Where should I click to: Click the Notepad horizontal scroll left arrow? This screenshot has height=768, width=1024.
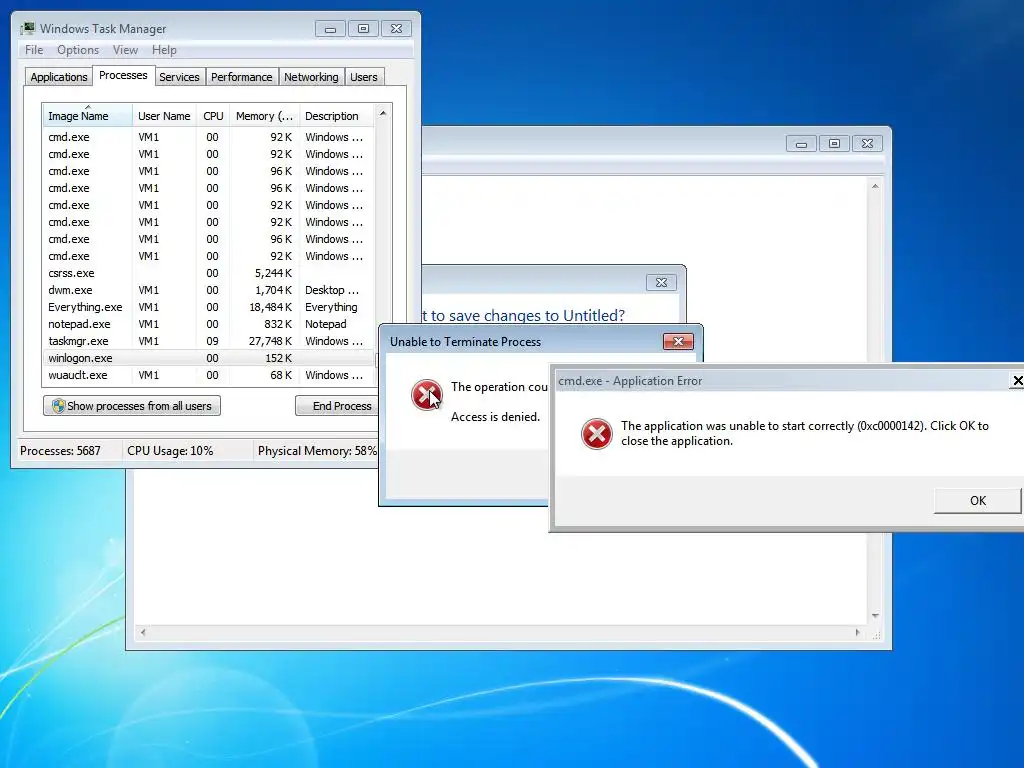tap(143, 632)
